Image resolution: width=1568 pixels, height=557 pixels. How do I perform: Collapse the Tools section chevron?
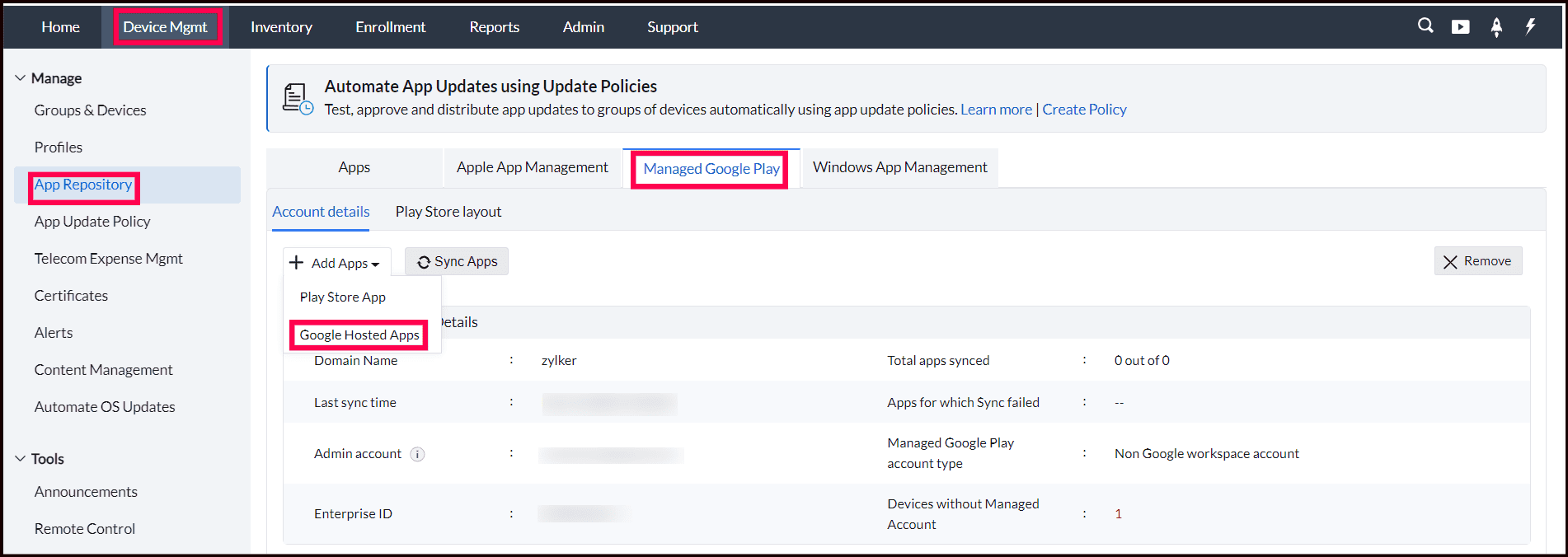point(21,459)
